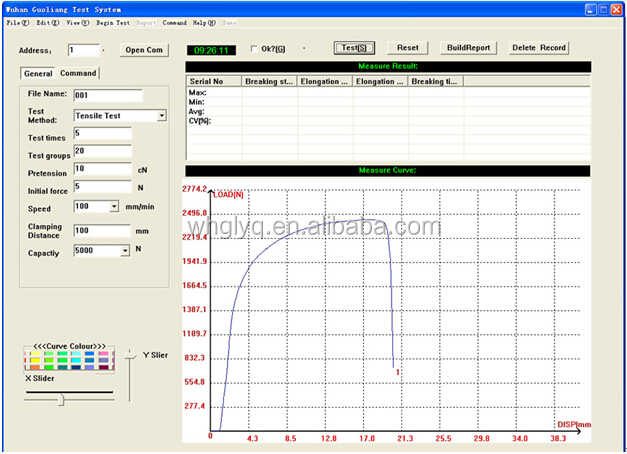The image size is (627, 454).
Task: Click the Initial force input field
Action: click(x=103, y=186)
